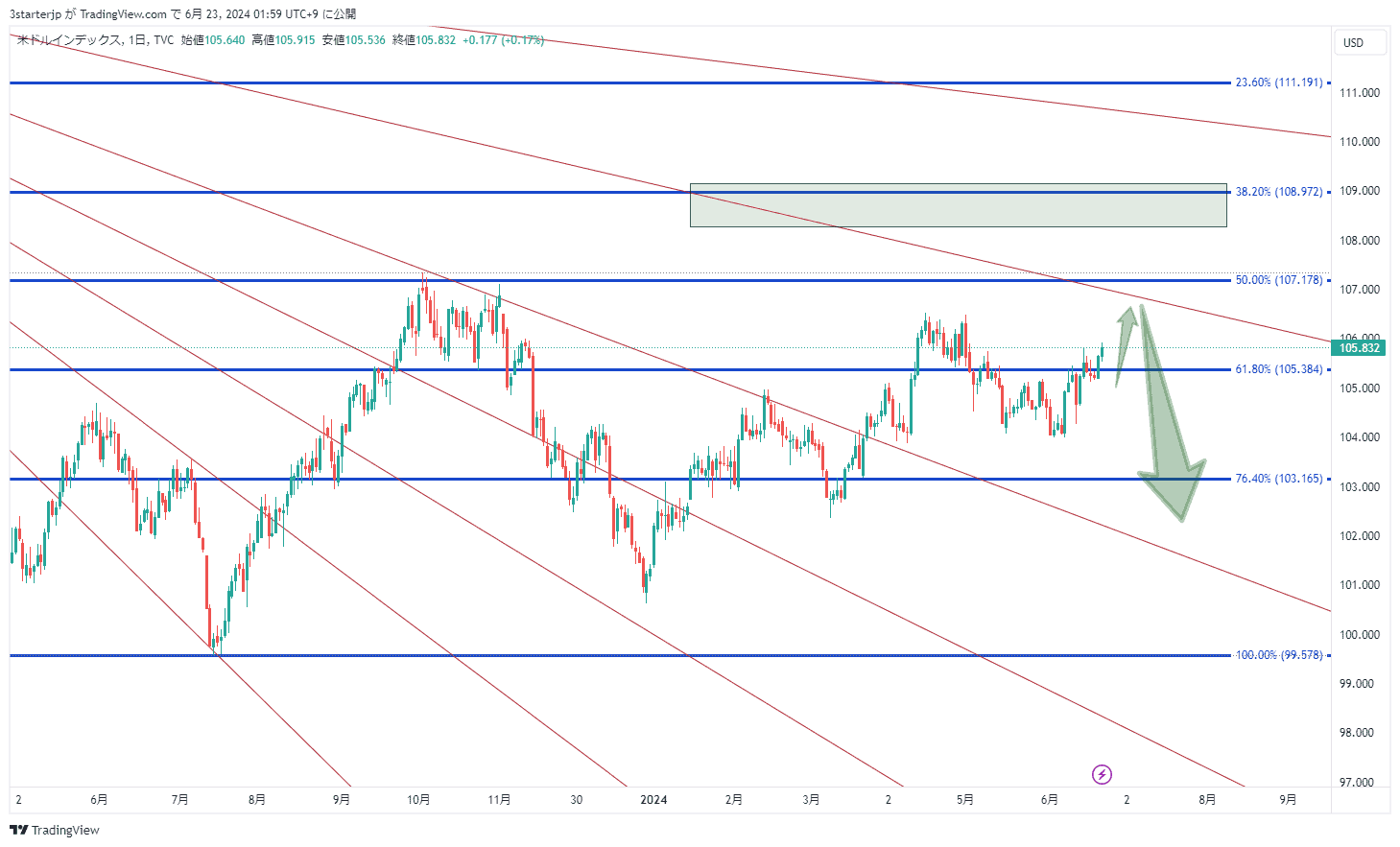
Task: Click the 107.000 price axis label
Action: tap(1360, 290)
